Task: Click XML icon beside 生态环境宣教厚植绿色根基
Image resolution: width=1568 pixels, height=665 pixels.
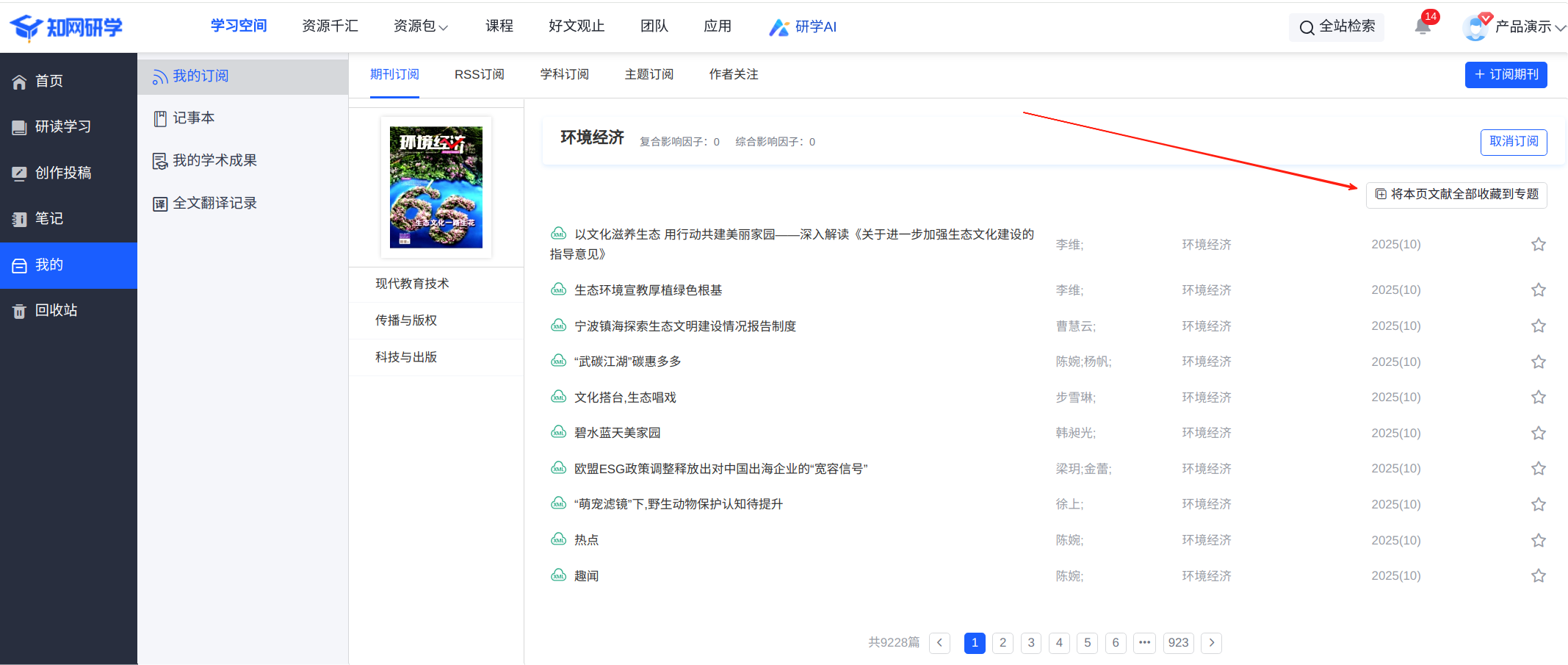Action: 558,290
